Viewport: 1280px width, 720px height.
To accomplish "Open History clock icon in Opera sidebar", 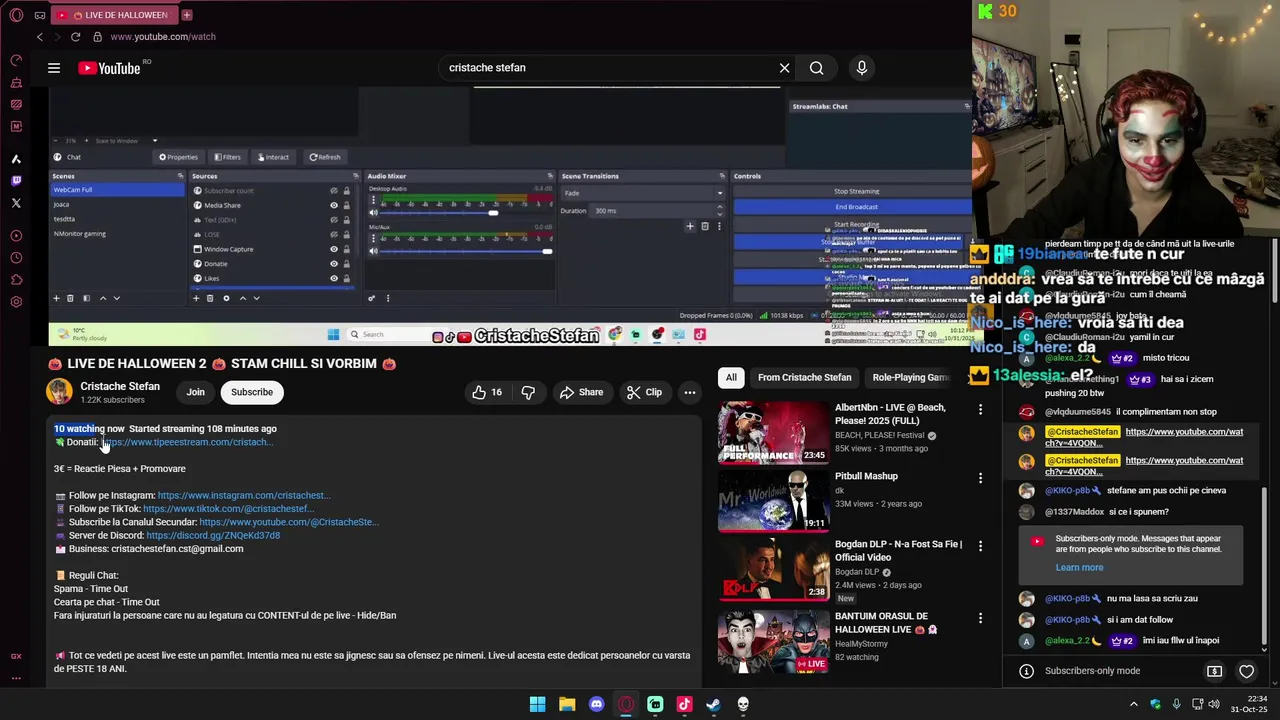I will (x=16, y=258).
